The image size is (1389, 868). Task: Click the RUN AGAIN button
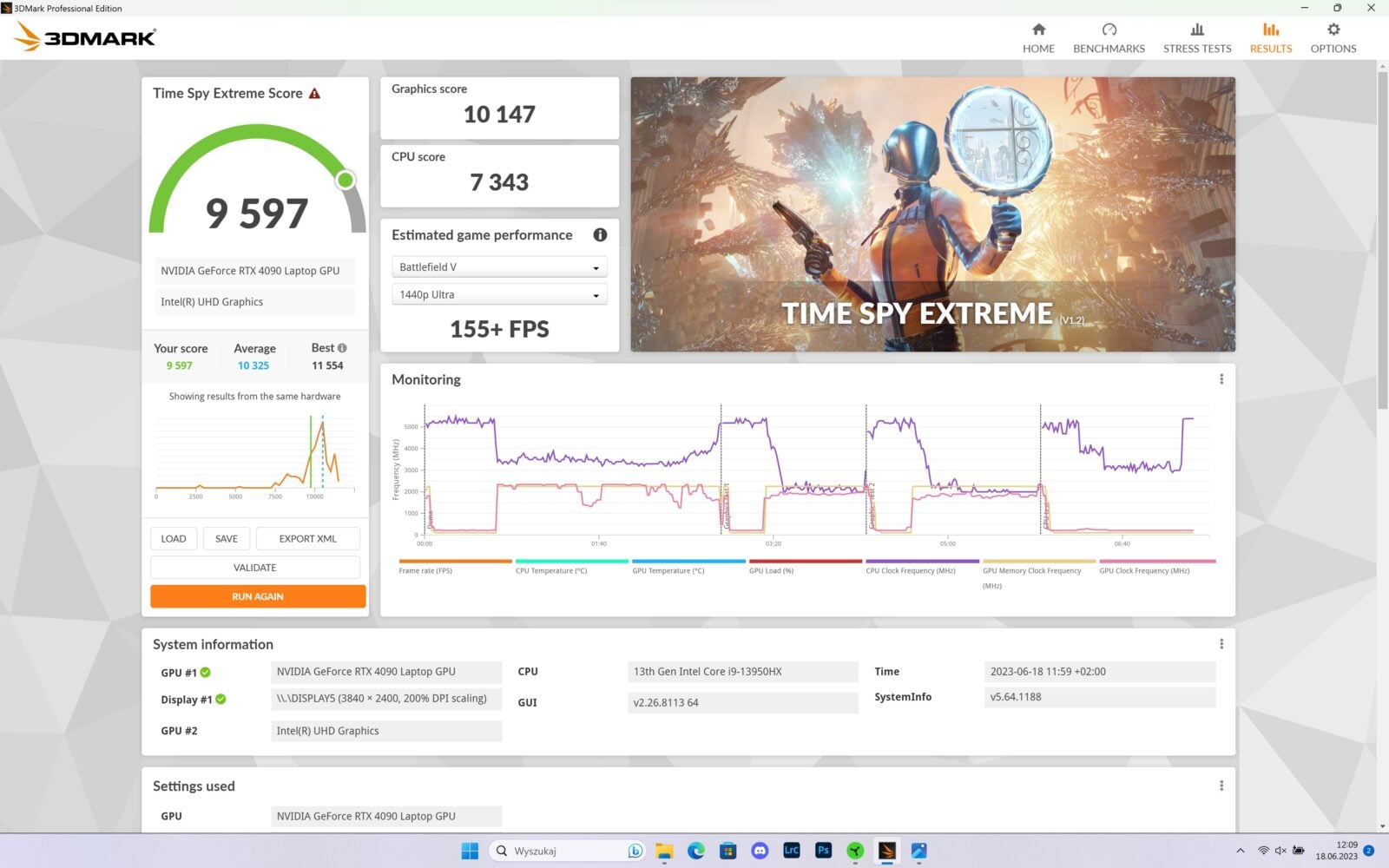coord(258,596)
